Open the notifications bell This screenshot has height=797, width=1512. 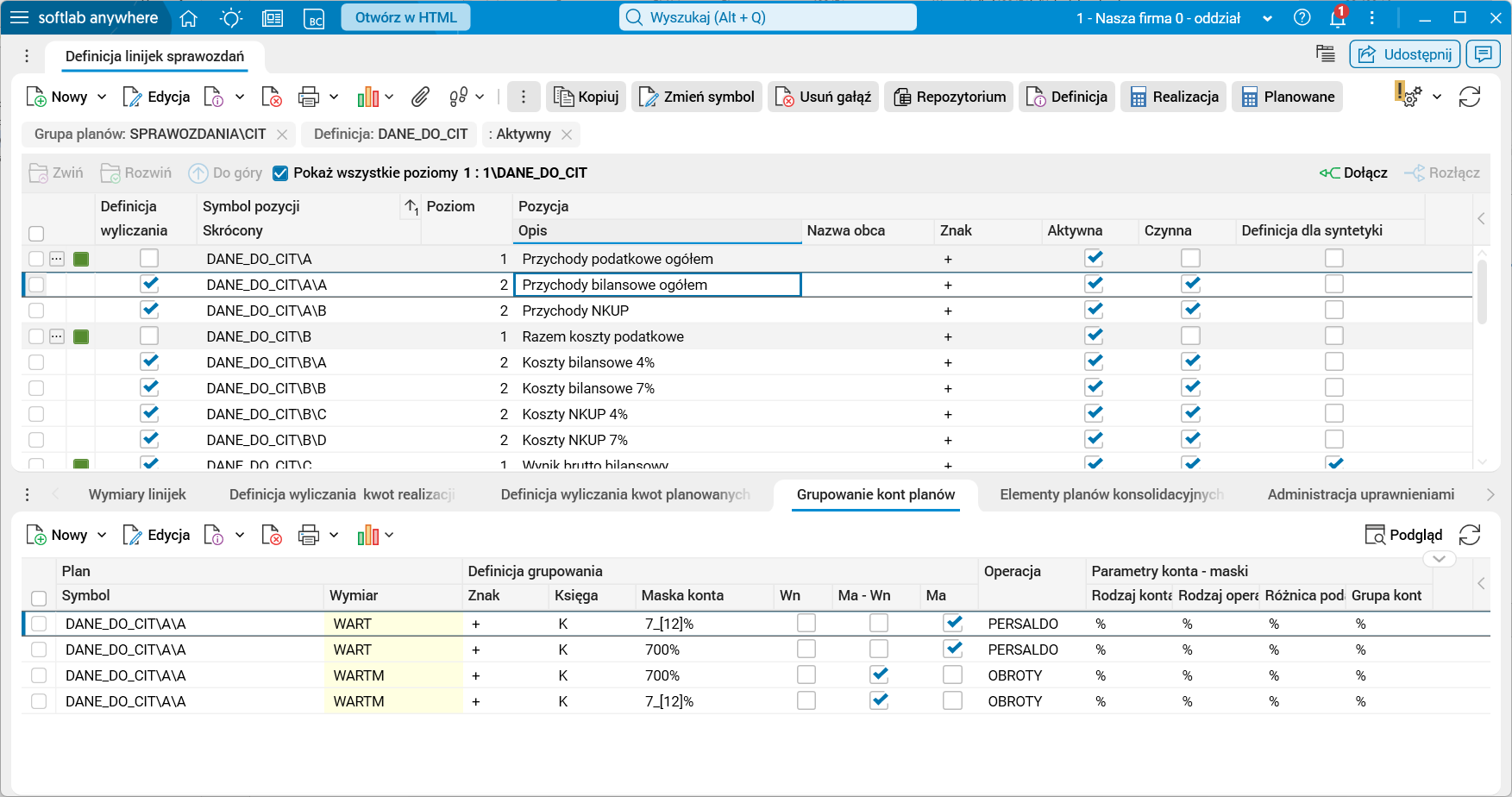pos(1338,18)
